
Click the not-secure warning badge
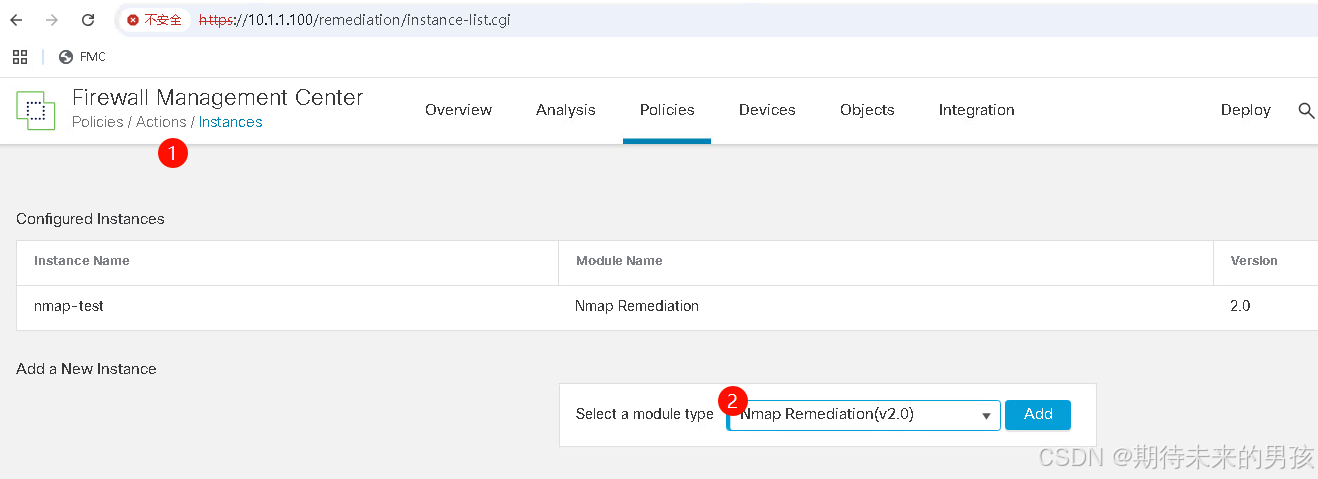click(155, 20)
